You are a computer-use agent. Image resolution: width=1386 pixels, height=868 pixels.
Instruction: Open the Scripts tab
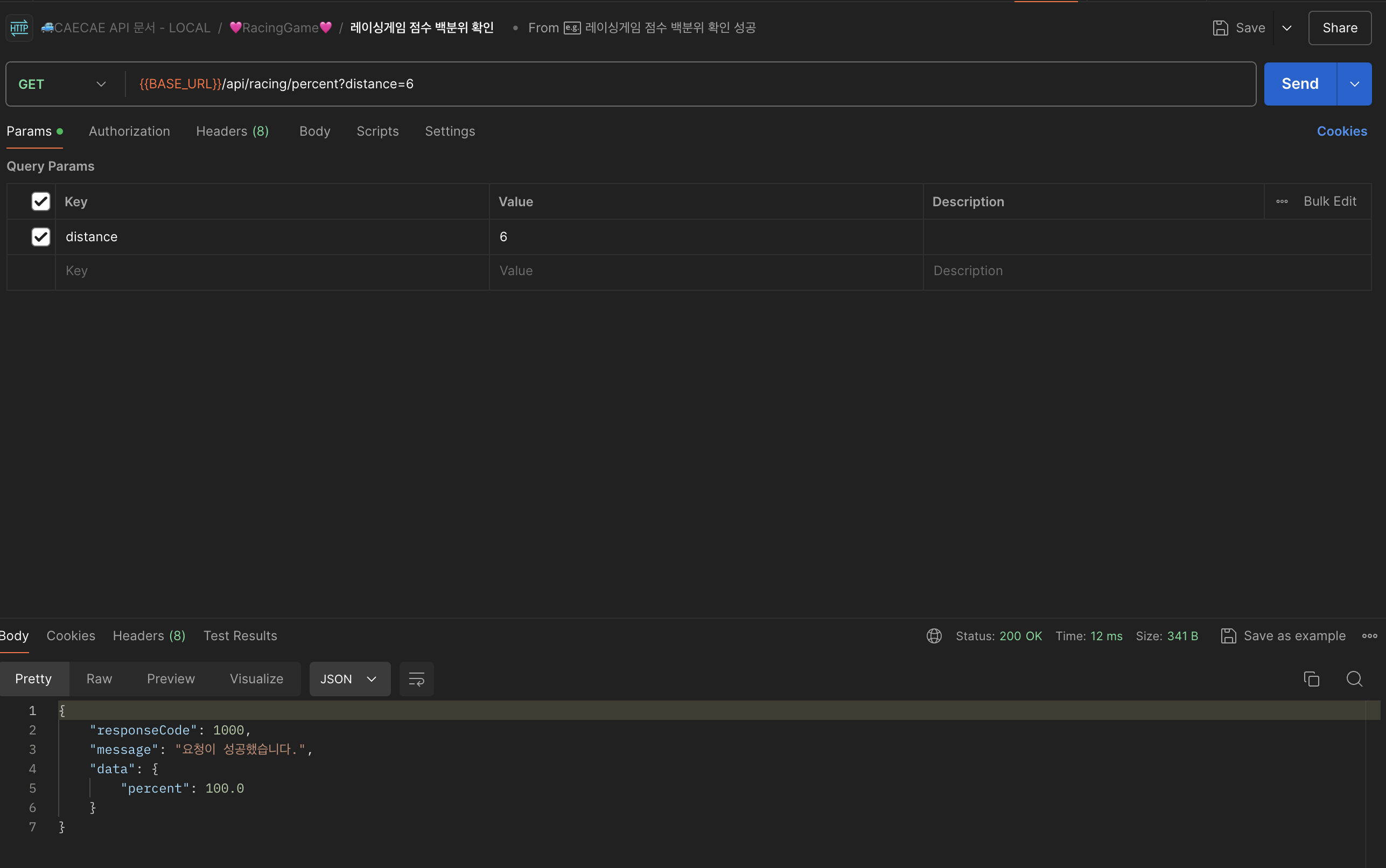[x=377, y=131]
